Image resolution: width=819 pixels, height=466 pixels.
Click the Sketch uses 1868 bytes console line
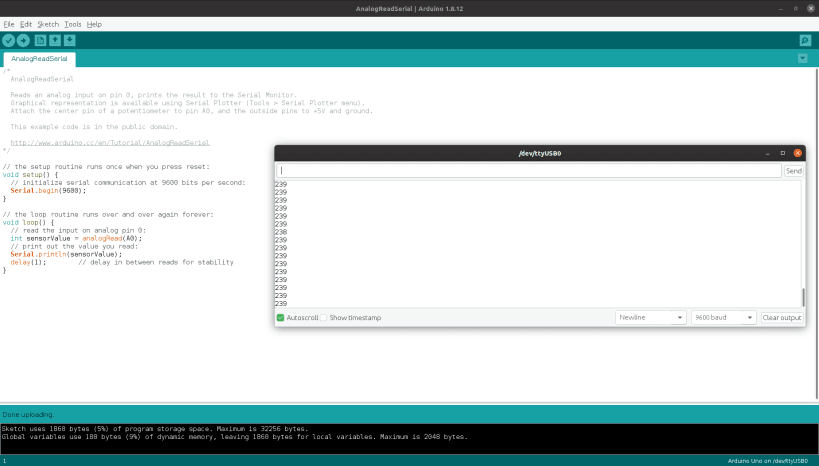[x=155, y=429]
